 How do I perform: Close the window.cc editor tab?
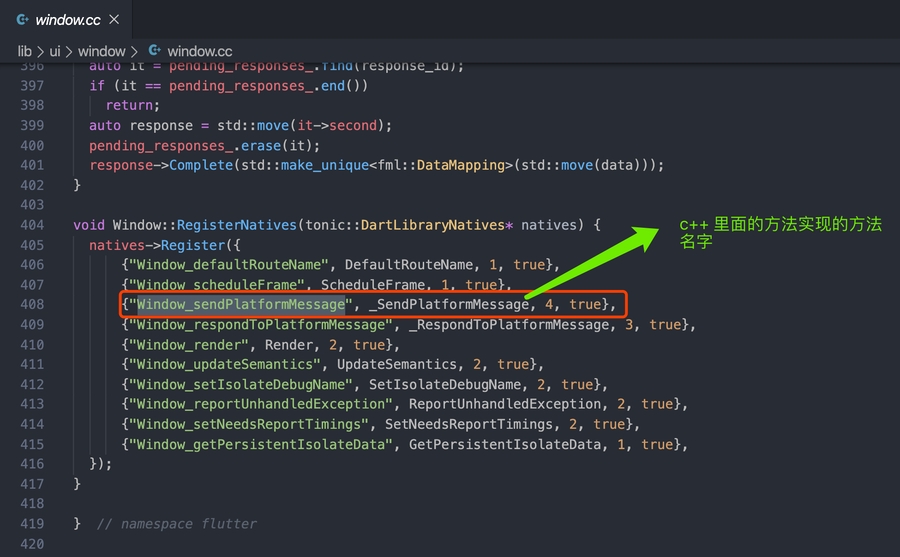point(113,19)
